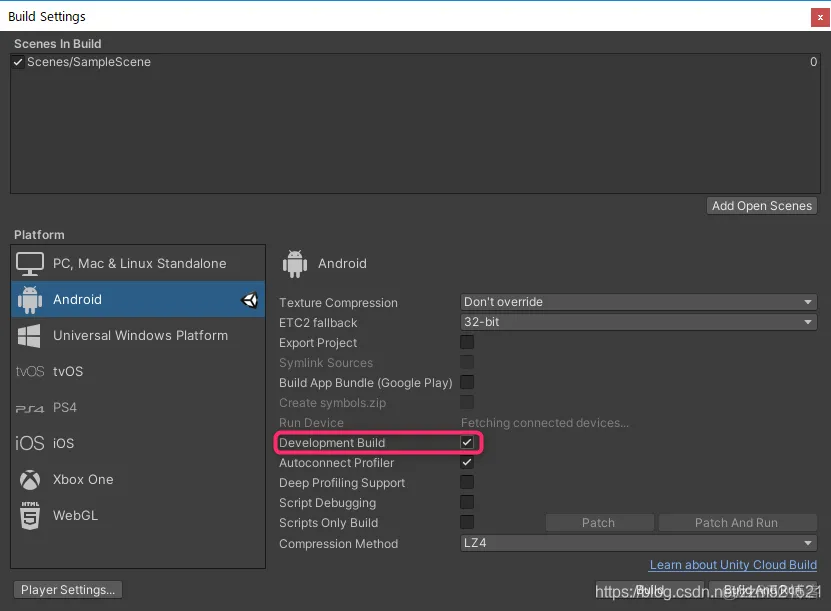Click the tvOS platform icon
The width and height of the screenshot is (831, 611).
pos(30,371)
